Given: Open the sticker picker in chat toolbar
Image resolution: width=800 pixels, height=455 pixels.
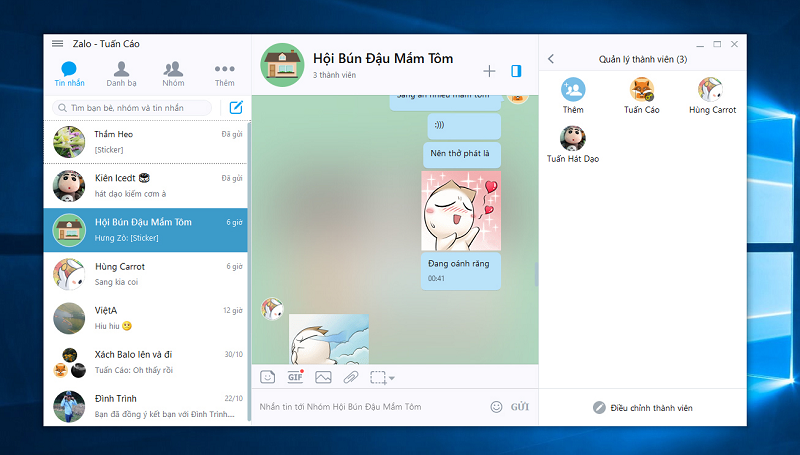Looking at the screenshot, I should [268, 377].
